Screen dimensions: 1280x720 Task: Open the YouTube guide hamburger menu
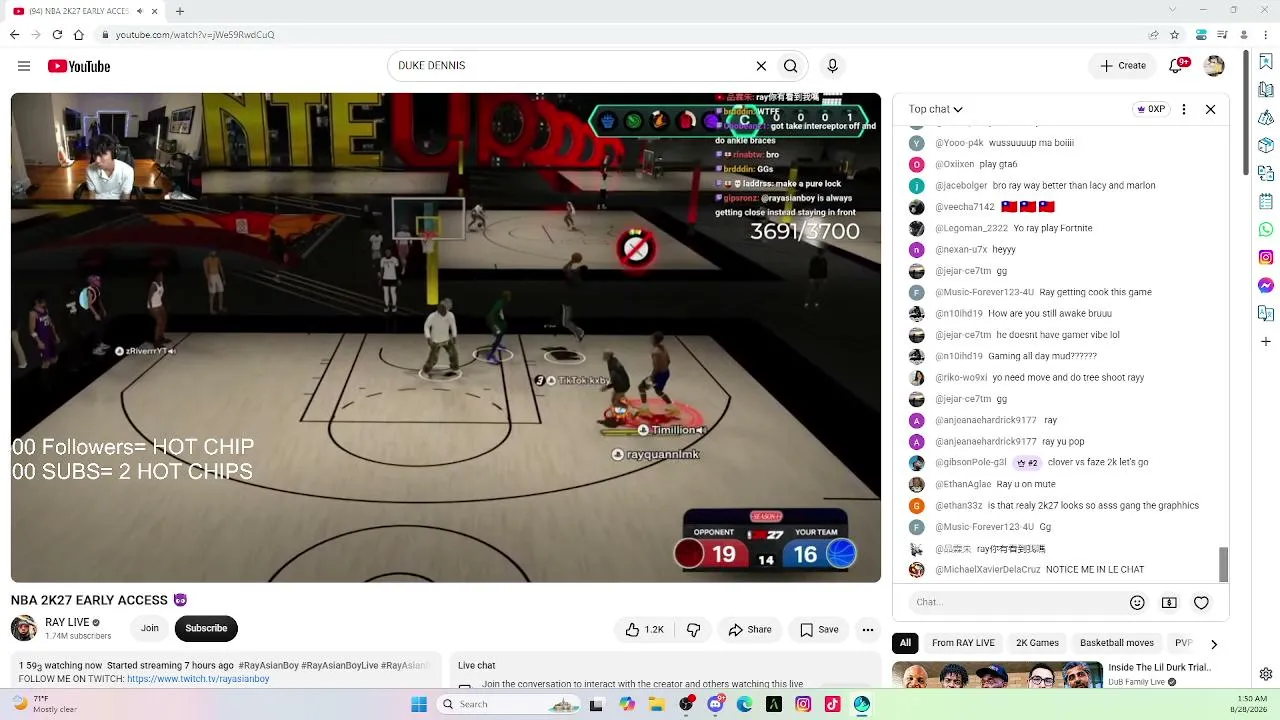[24, 66]
